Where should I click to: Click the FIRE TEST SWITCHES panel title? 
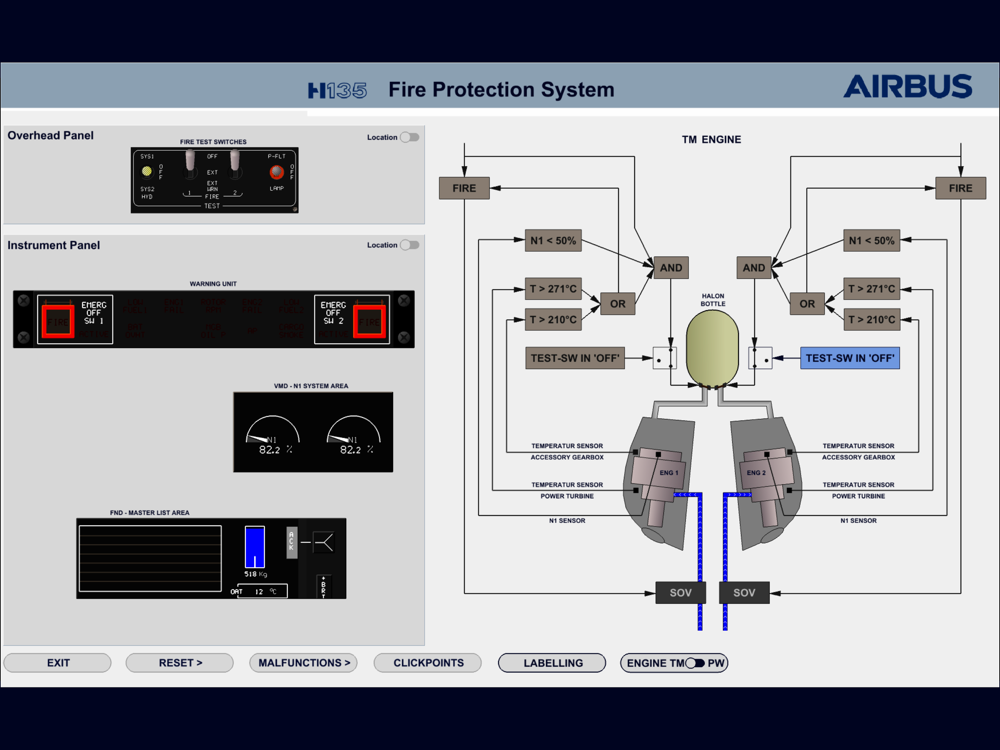coord(213,142)
